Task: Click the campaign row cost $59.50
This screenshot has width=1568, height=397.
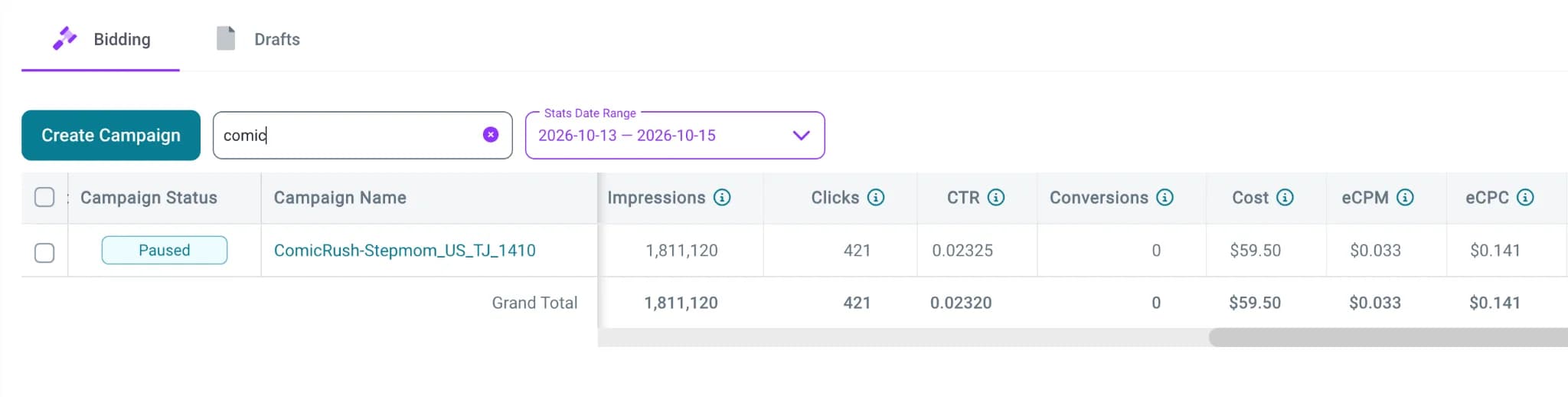Action: 1255,251
